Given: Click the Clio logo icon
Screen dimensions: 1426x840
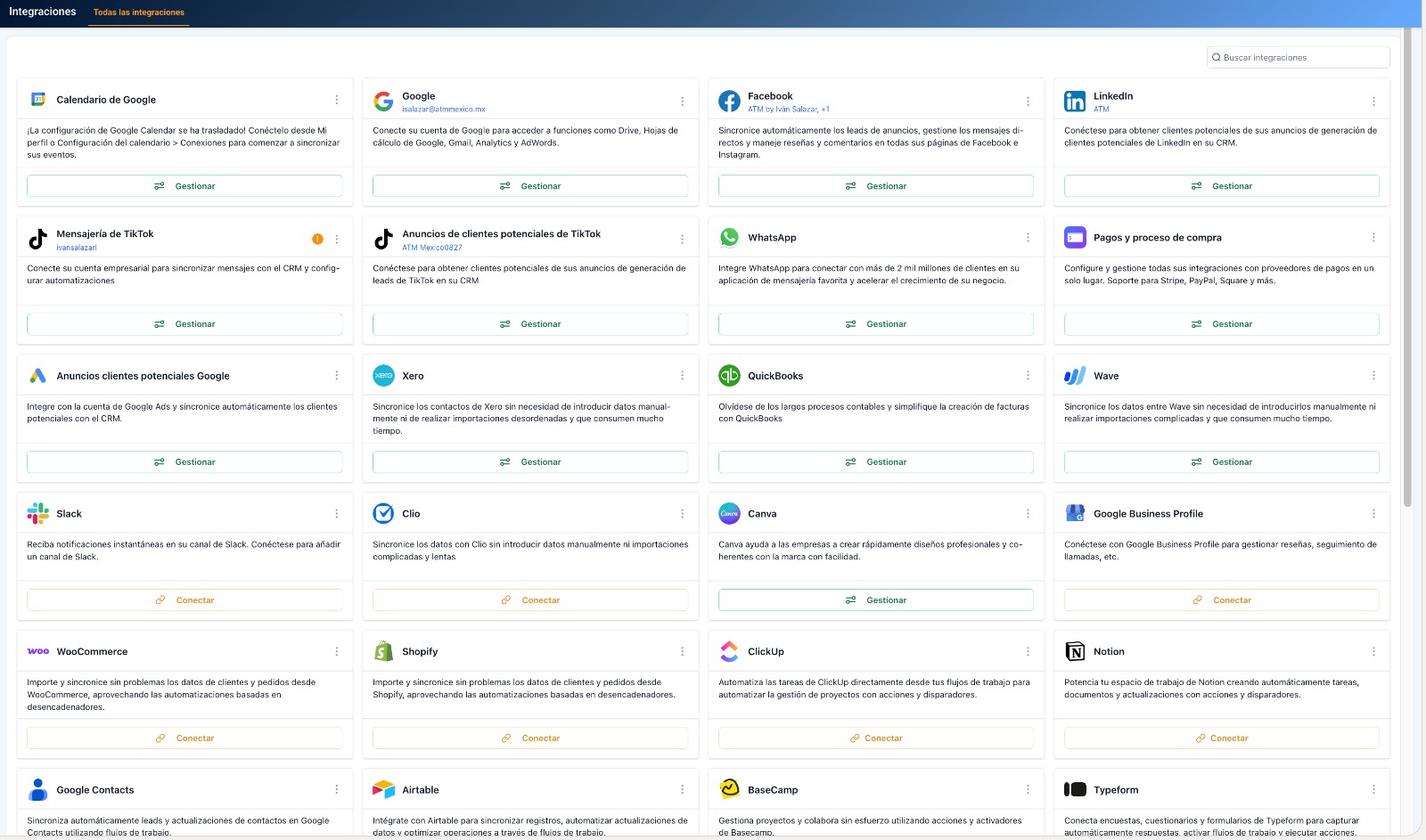Looking at the screenshot, I should [x=383, y=513].
